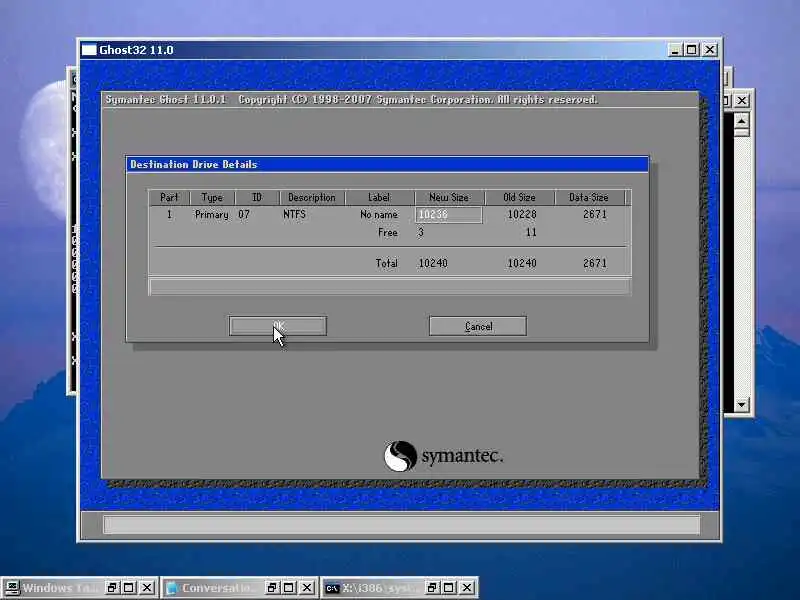The width and height of the screenshot is (800, 600).
Task: Click the Data Size column header
Action: point(589,197)
